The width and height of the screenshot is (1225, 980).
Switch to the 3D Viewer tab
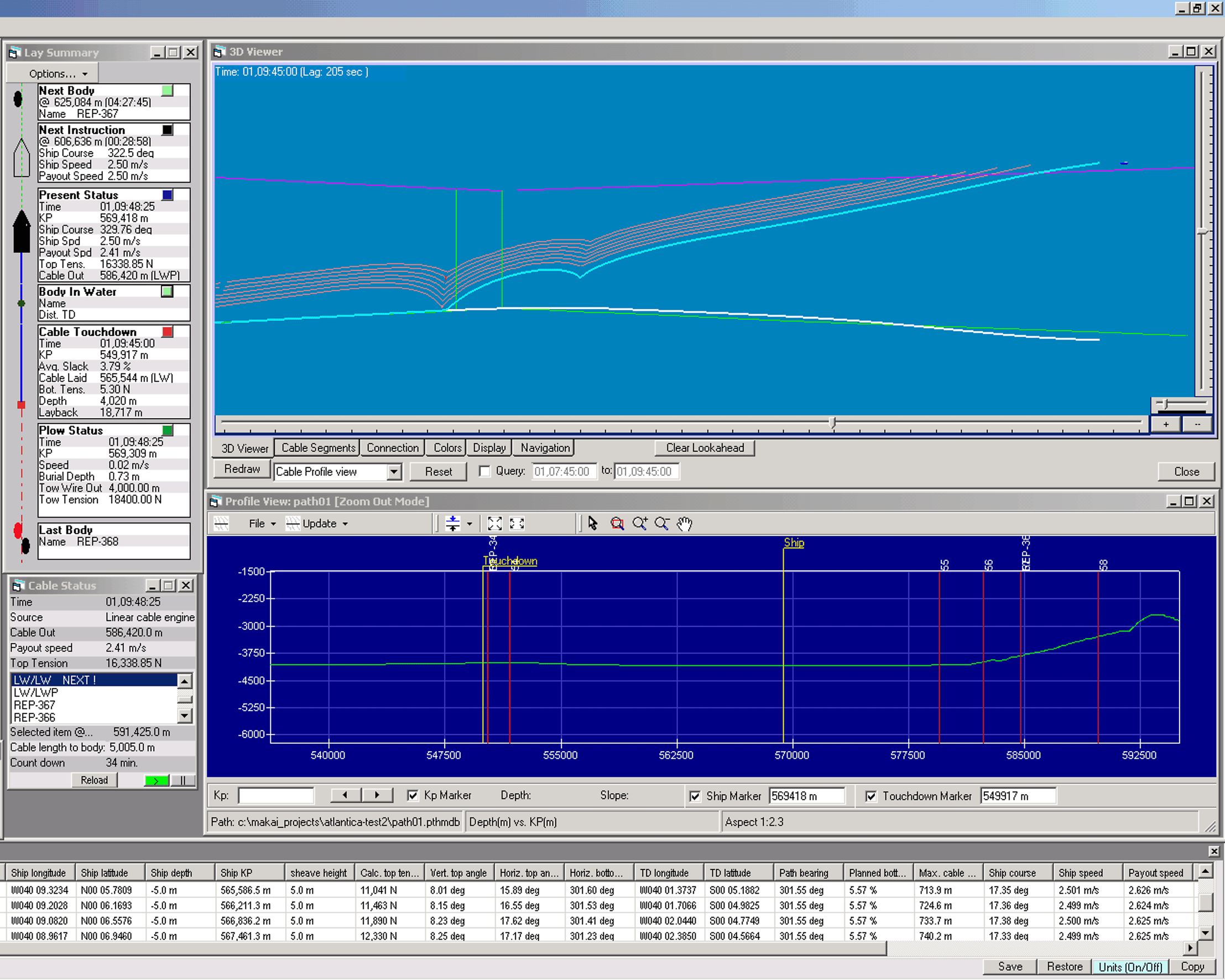pos(244,449)
